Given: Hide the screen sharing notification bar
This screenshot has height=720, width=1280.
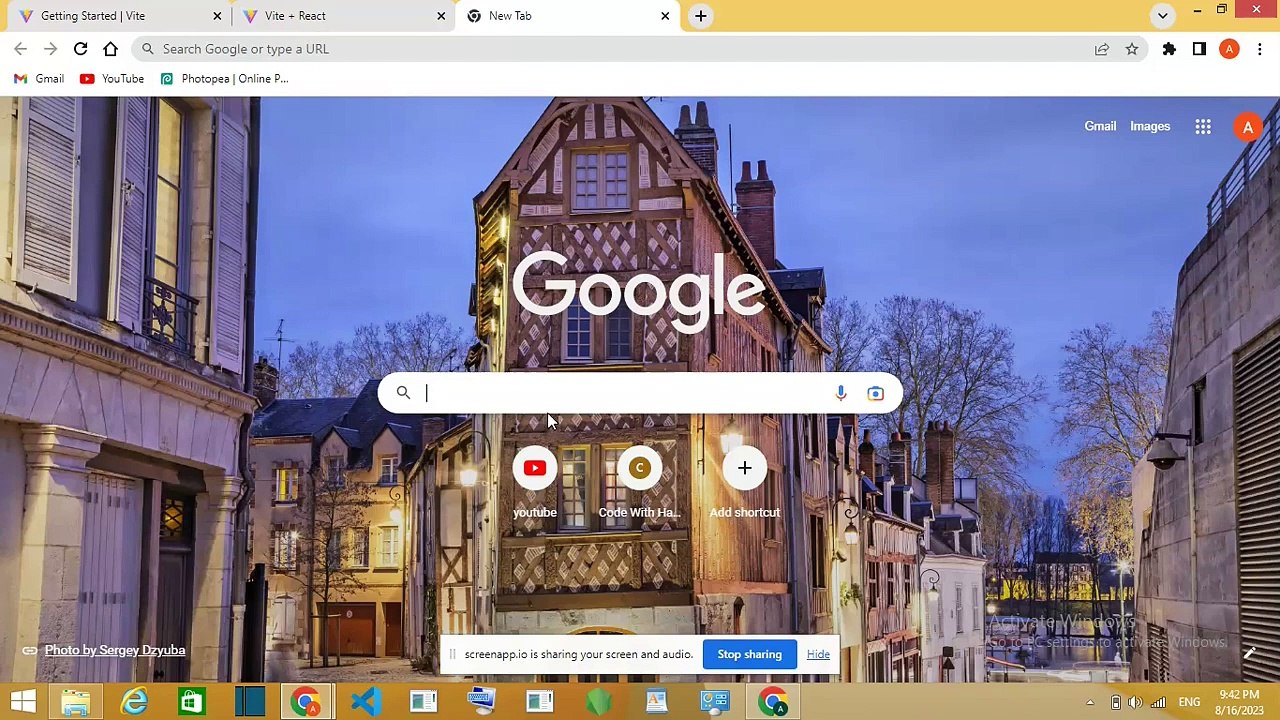Looking at the screenshot, I should 818,654.
